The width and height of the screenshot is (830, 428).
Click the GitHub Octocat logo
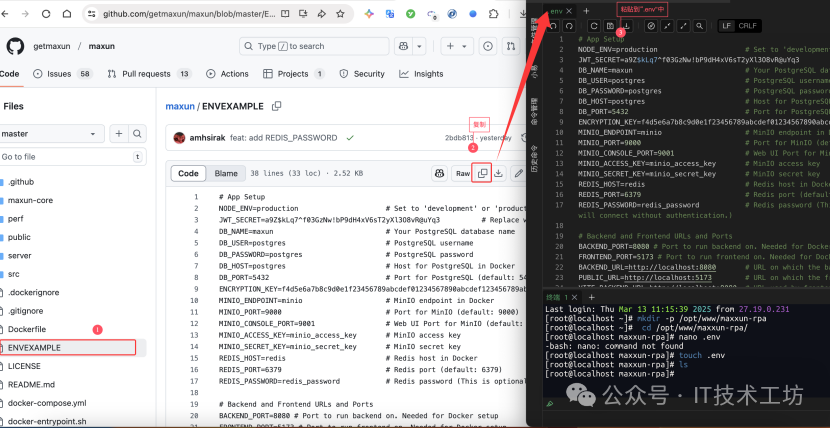click(15, 46)
